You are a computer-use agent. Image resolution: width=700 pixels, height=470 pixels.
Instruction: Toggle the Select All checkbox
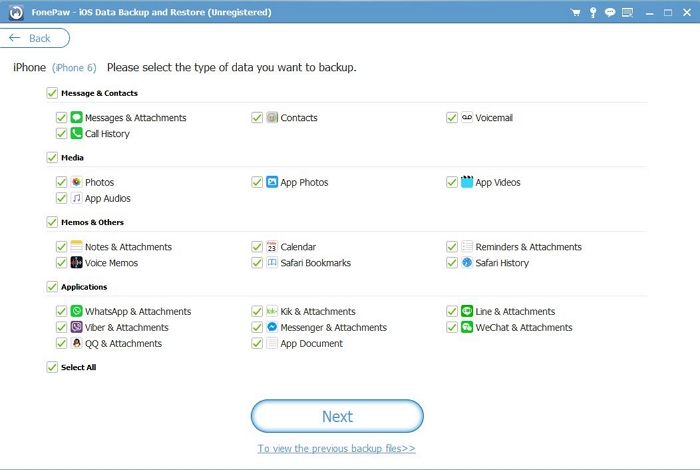pos(52,367)
